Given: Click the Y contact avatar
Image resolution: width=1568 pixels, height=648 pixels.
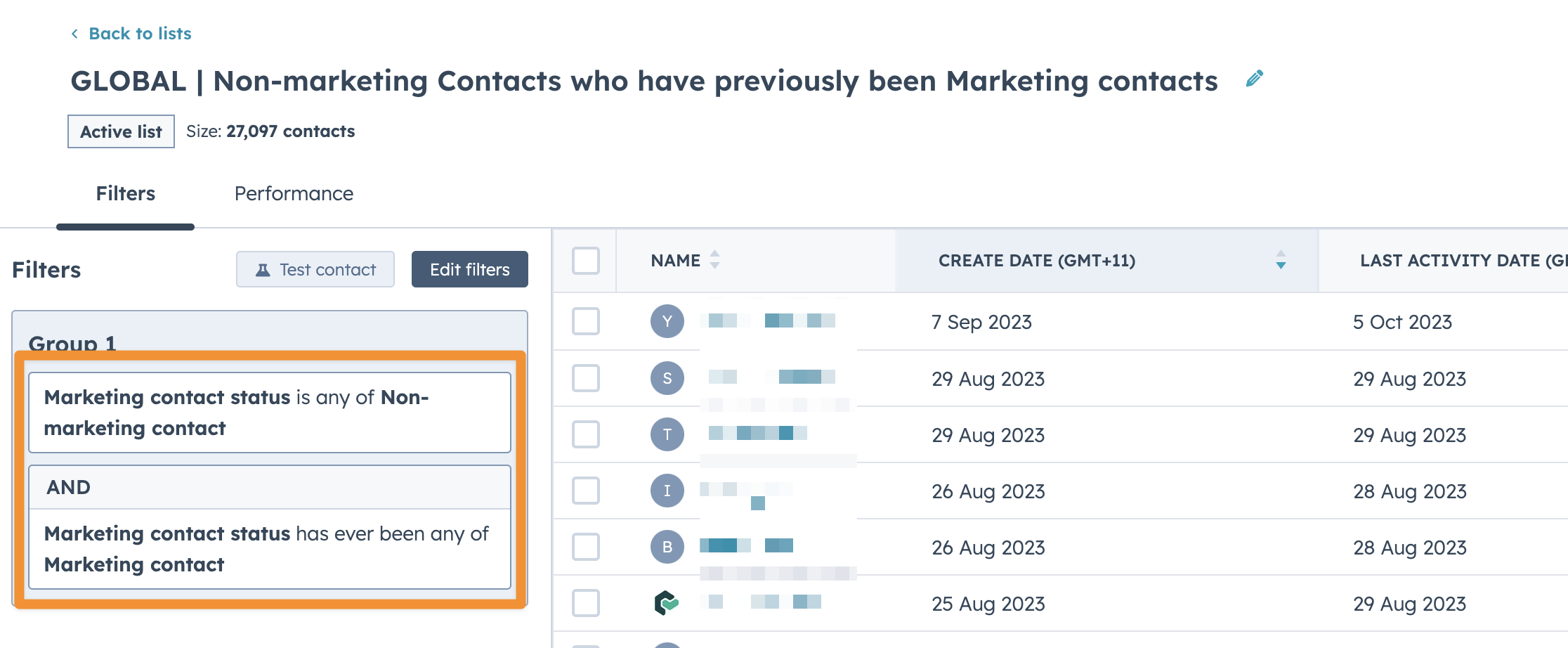Looking at the screenshot, I should click(x=667, y=321).
